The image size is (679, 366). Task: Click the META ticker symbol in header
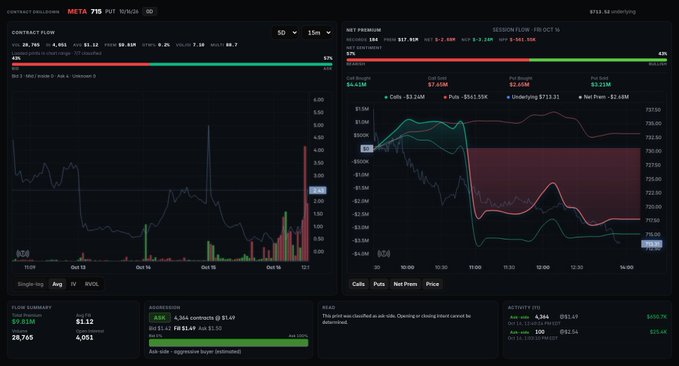(x=77, y=12)
